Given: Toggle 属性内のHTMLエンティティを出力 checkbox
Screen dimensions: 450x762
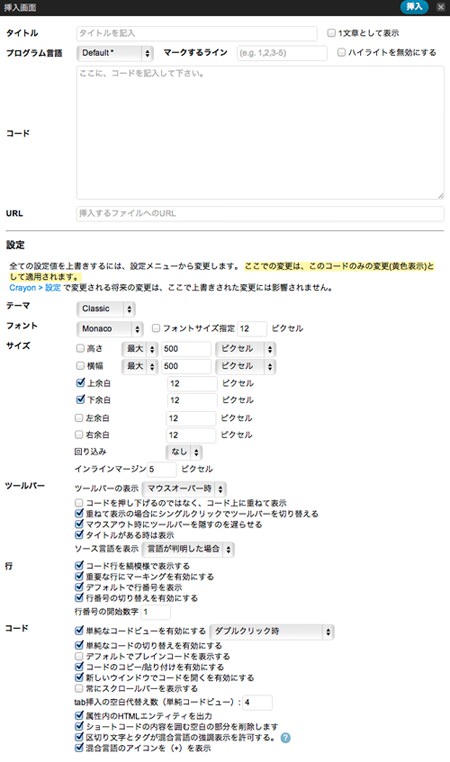Looking at the screenshot, I should coord(79,716).
